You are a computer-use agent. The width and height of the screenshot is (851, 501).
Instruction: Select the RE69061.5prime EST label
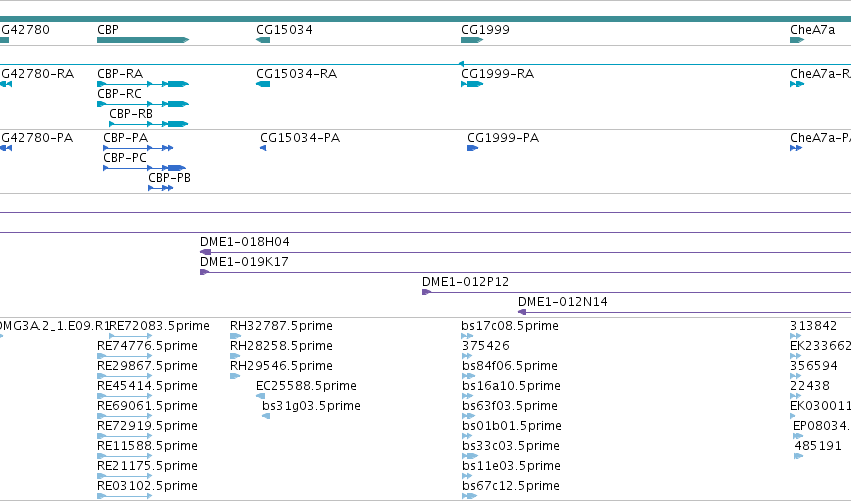coord(147,407)
